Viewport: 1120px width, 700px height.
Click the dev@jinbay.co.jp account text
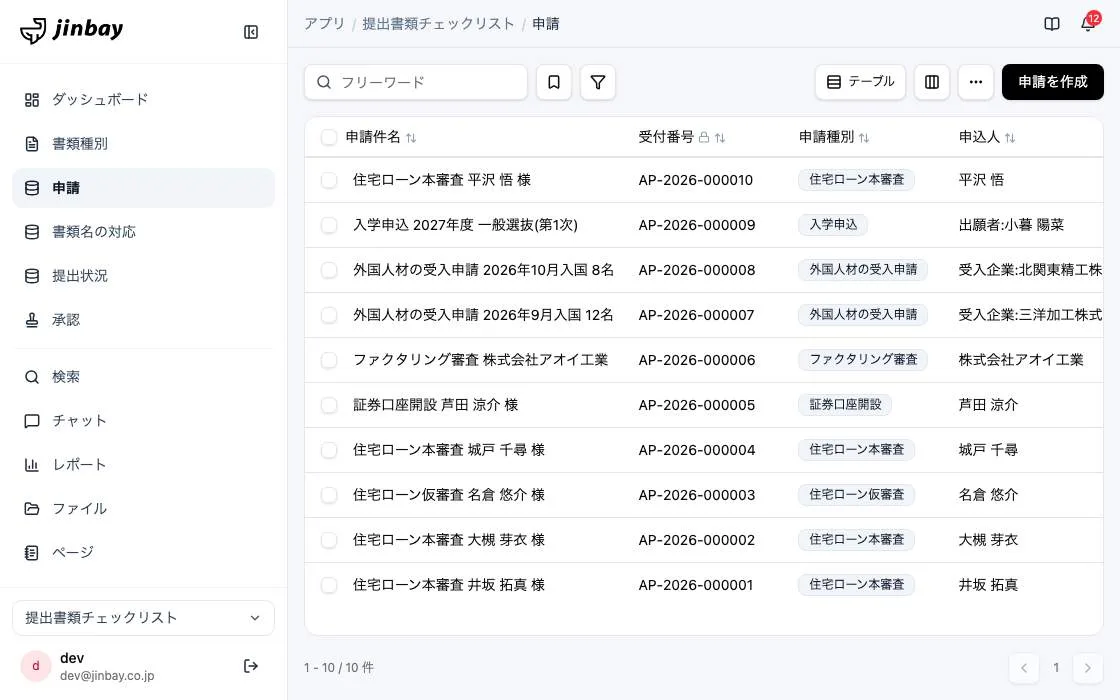pos(107,676)
